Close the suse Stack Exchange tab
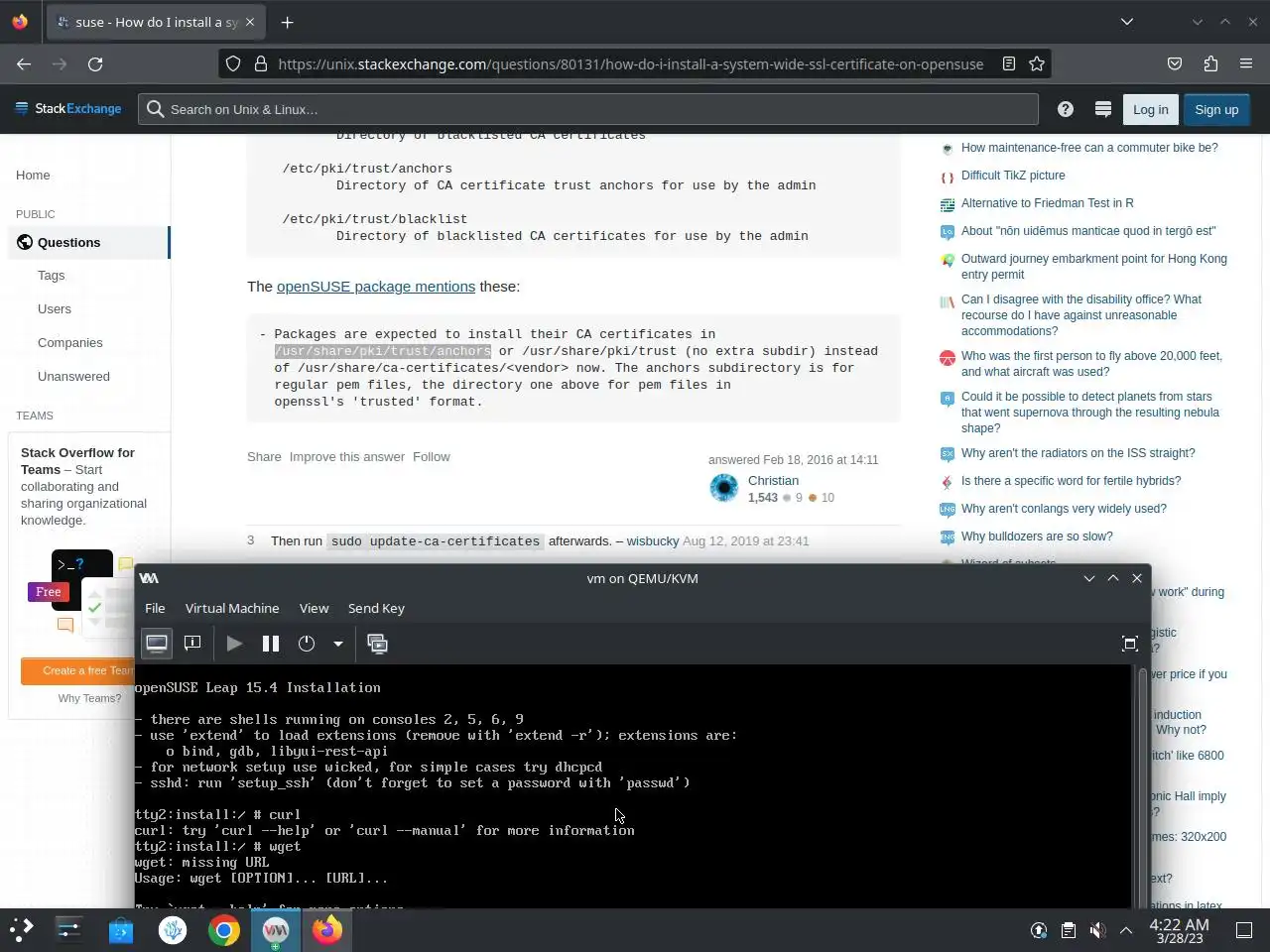The width and height of the screenshot is (1270, 952). (x=250, y=22)
